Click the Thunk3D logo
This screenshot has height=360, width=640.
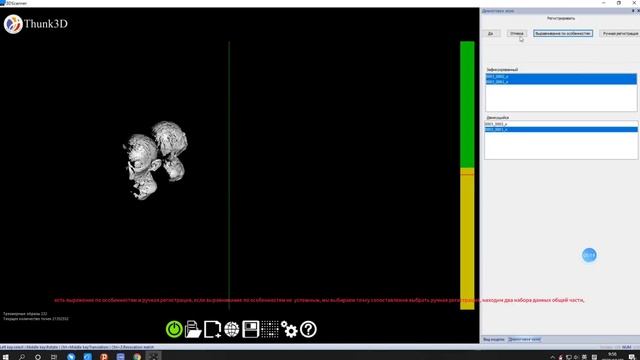click(x=36, y=24)
